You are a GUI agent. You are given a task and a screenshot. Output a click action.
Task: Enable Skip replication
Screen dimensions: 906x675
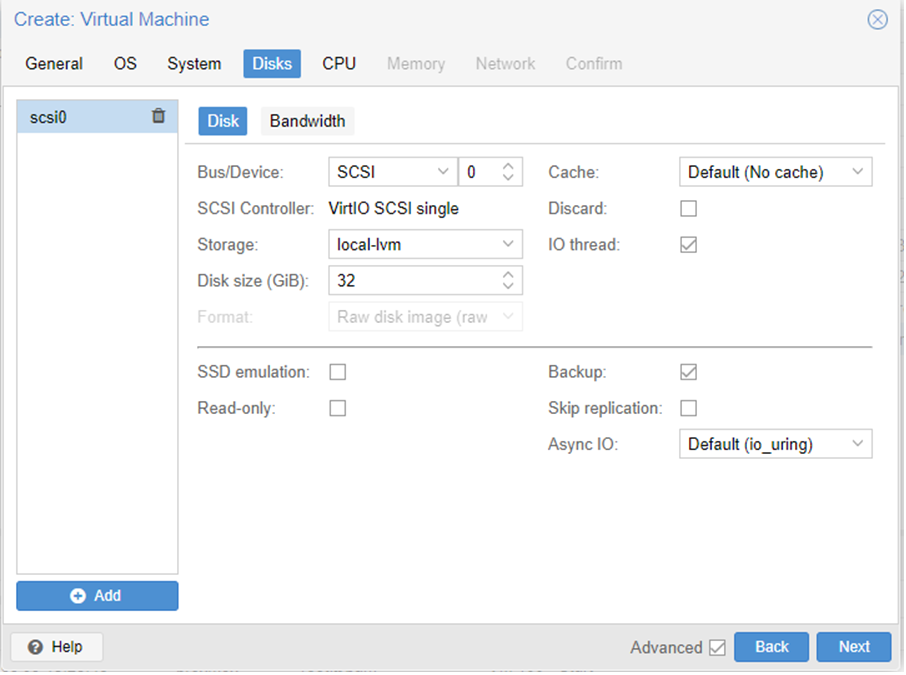coord(688,407)
